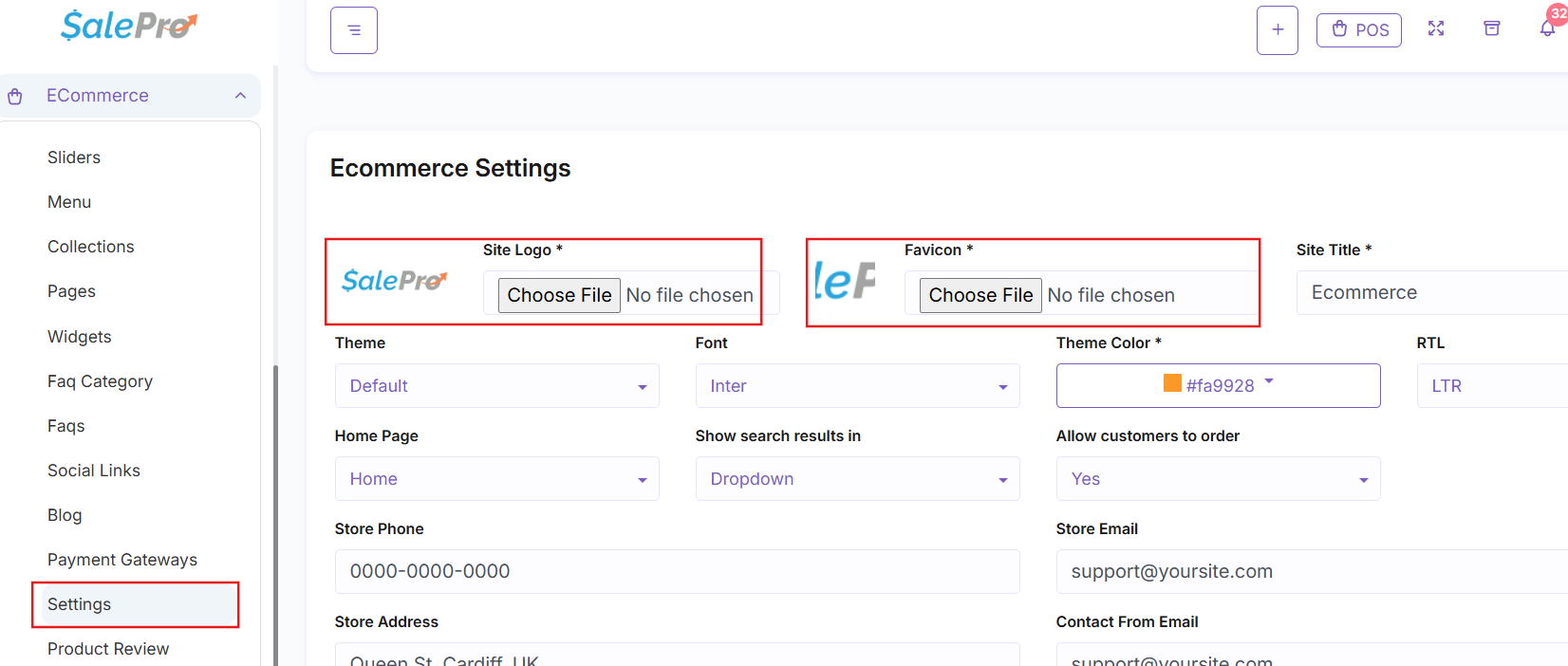Click the Site Logo preview image

(394, 281)
